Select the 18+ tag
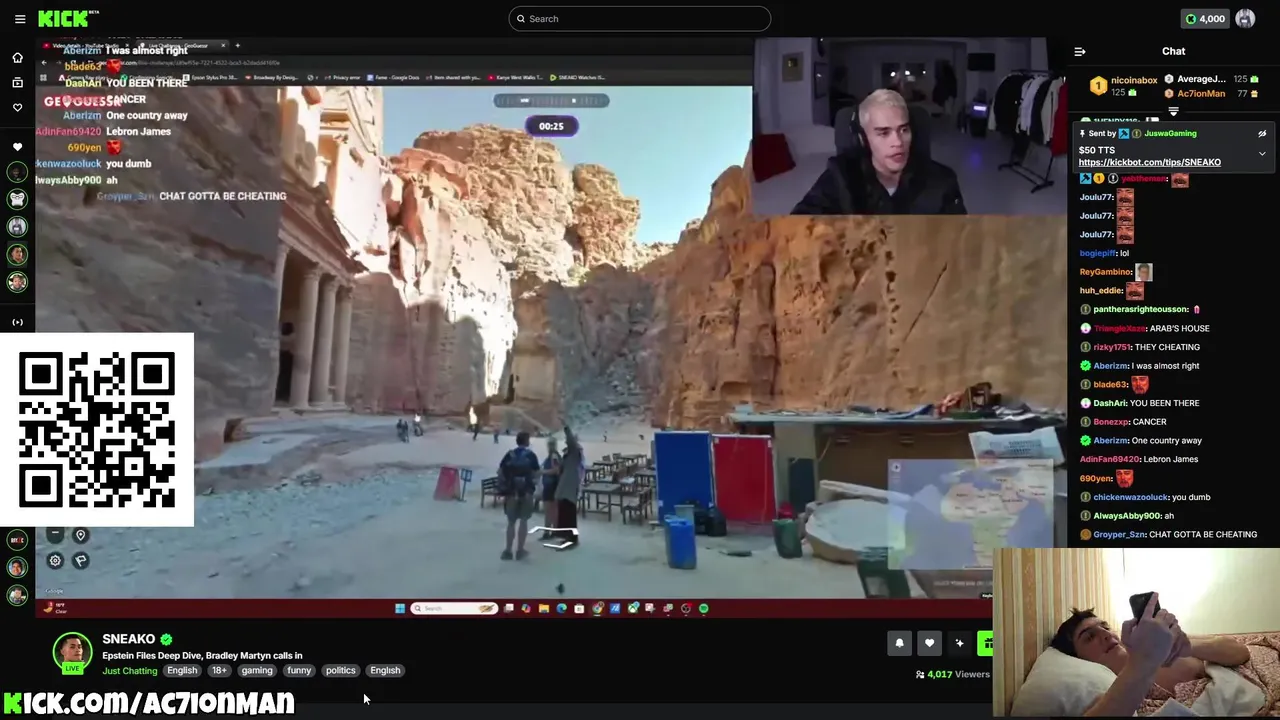 (219, 670)
